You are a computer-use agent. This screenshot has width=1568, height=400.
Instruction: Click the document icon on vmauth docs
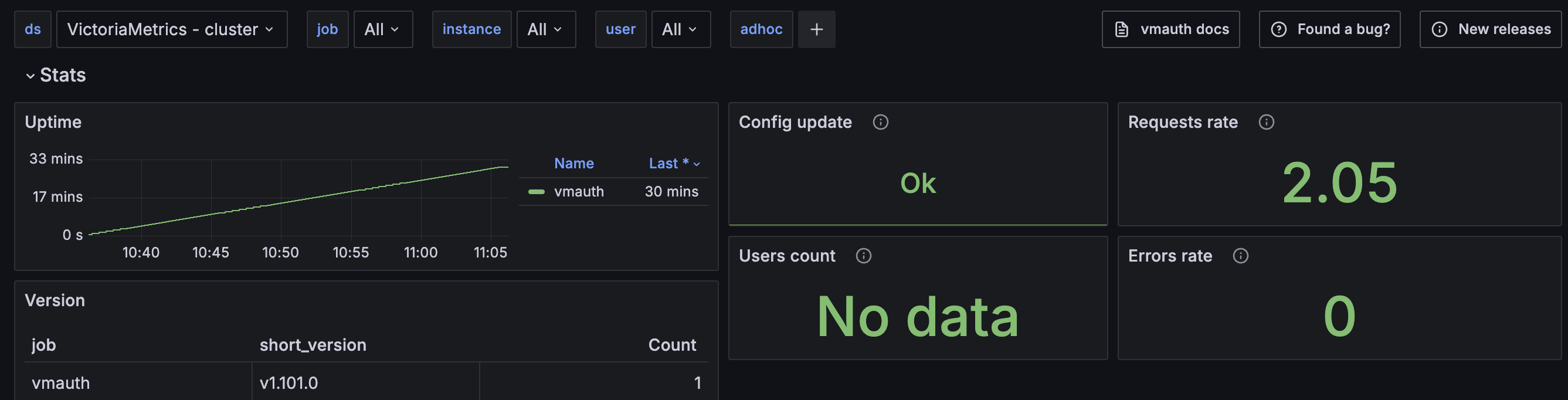pyautogui.click(x=1121, y=29)
